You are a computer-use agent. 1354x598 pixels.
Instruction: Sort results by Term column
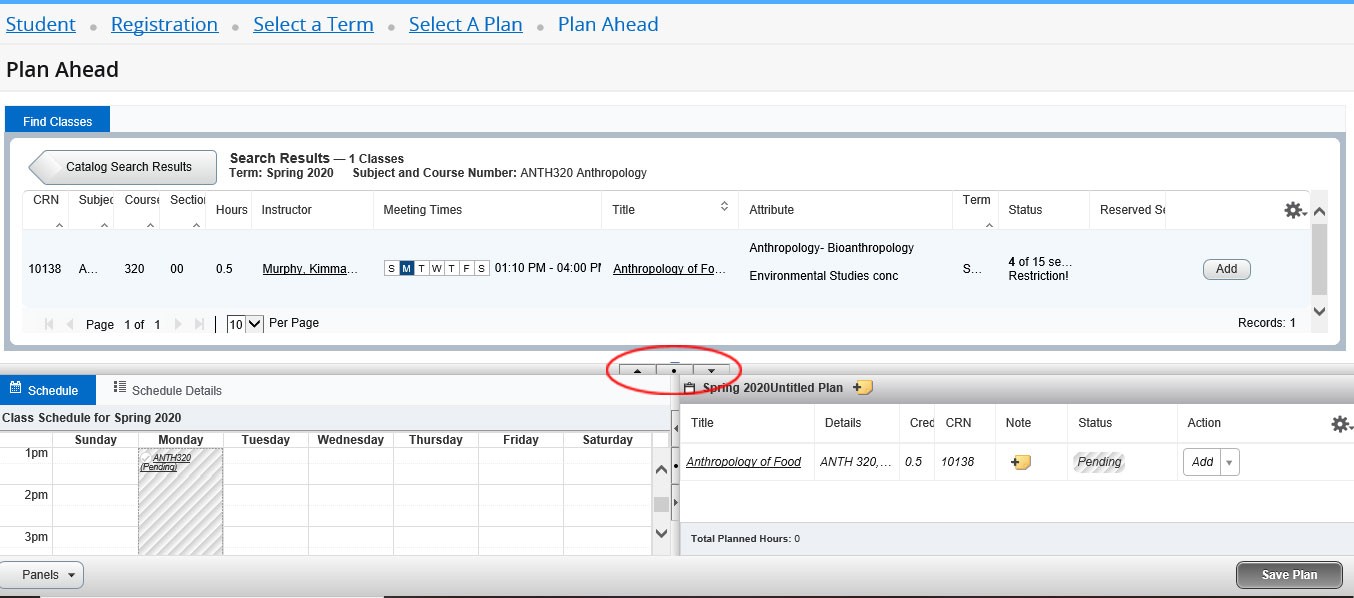coord(976,210)
